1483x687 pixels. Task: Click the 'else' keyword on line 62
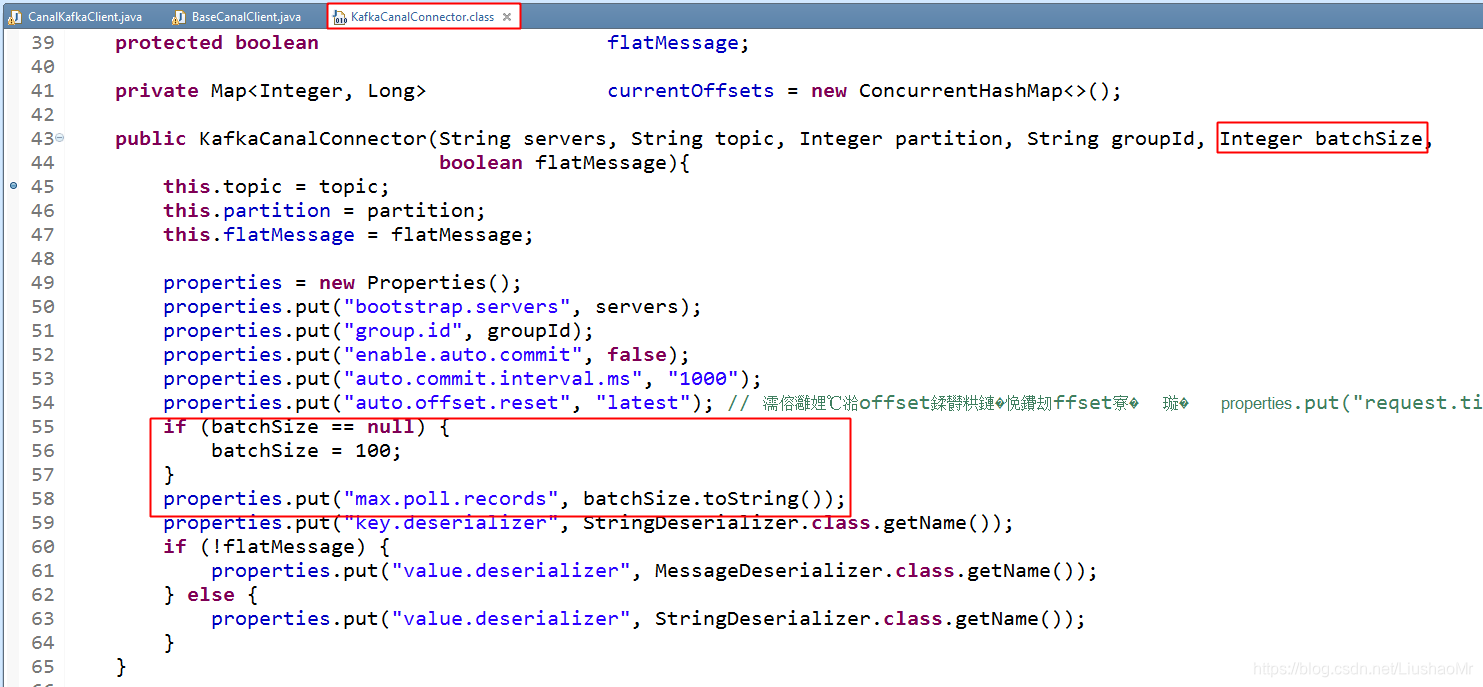[x=211, y=595]
